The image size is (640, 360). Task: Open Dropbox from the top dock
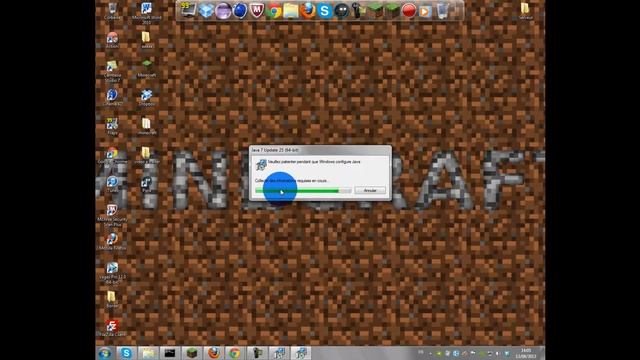206,11
